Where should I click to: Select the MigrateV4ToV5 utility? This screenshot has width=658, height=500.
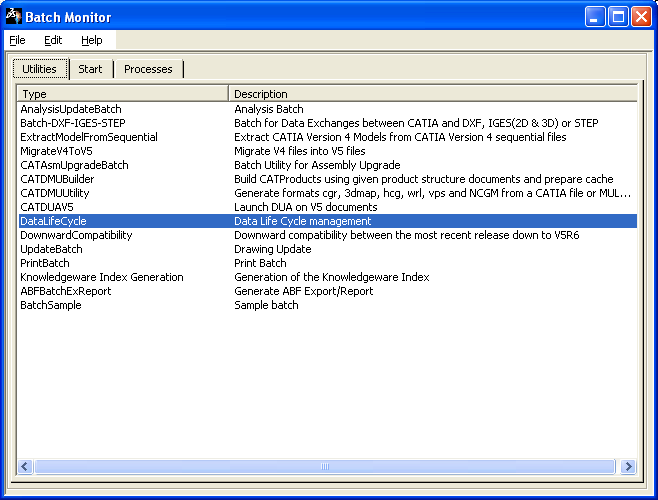56,151
